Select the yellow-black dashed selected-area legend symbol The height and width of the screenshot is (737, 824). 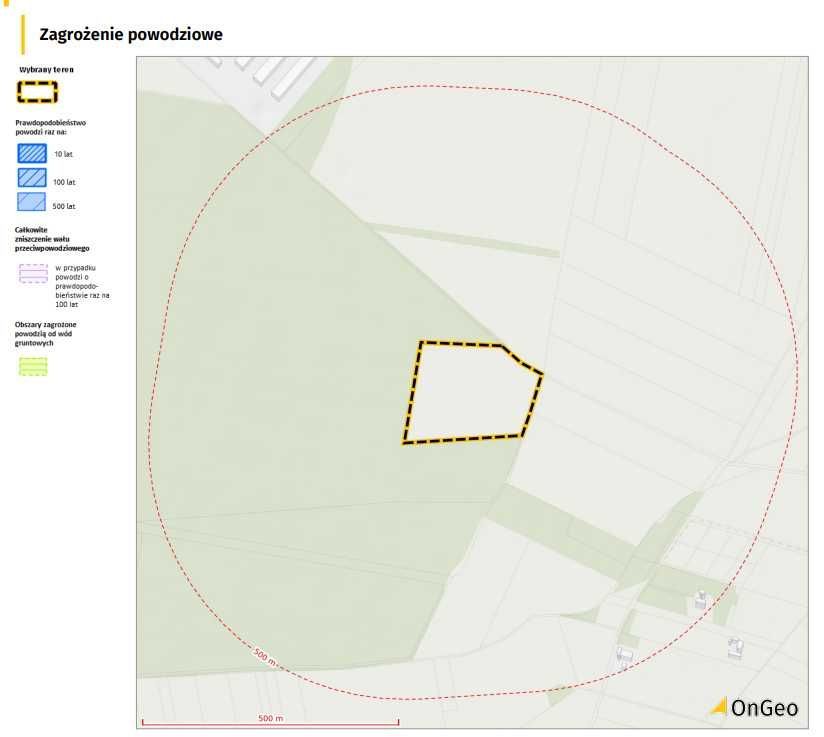[x=37, y=92]
